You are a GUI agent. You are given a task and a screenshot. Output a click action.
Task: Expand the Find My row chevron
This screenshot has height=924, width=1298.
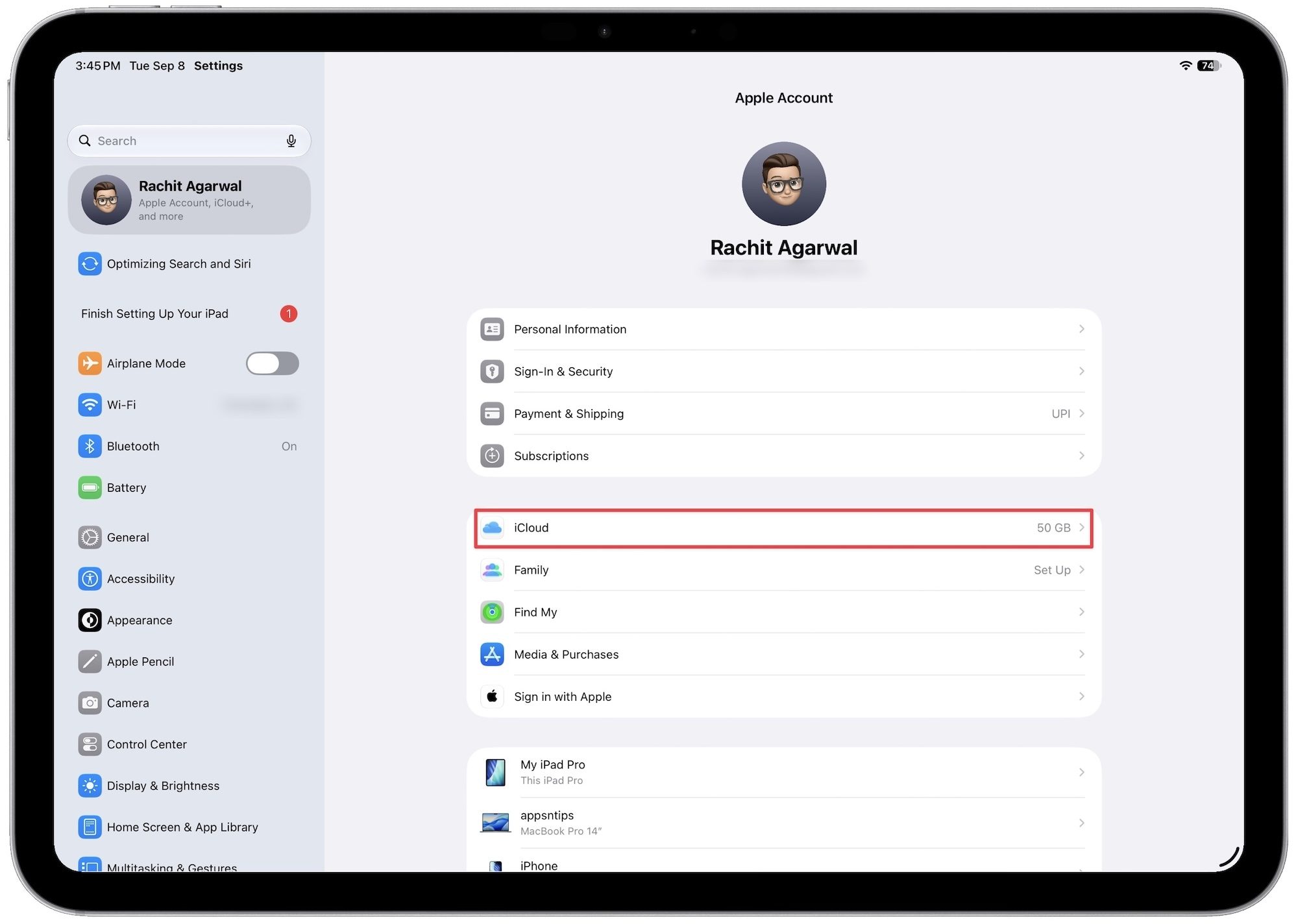(x=1081, y=612)
